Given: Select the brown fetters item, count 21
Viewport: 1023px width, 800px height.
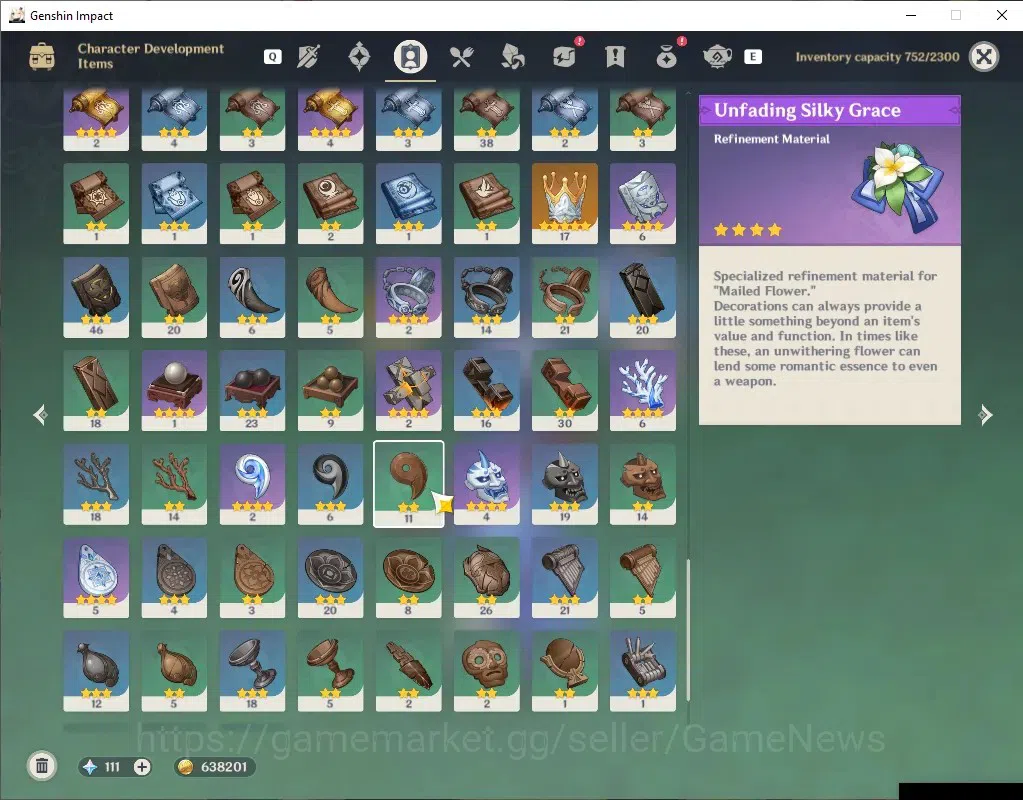Looking at the screenshot, I should 565,297.
